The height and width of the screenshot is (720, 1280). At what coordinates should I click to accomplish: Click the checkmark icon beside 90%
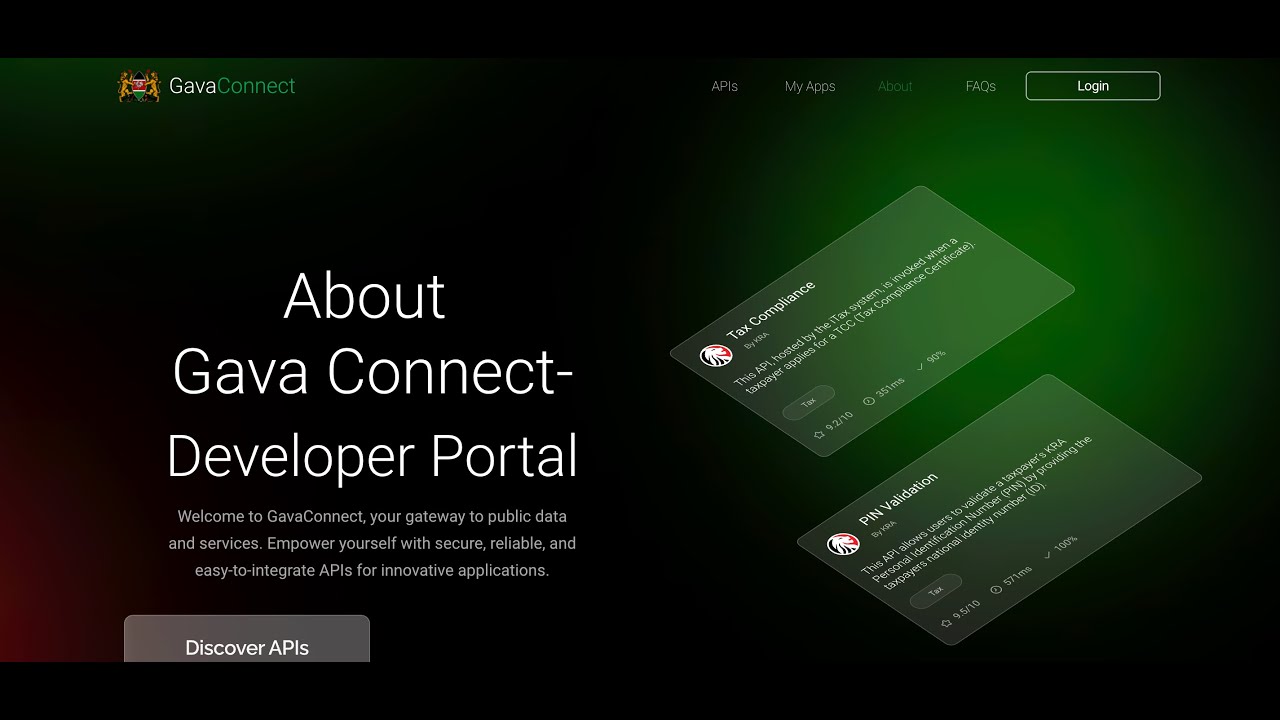coord(920,367)
